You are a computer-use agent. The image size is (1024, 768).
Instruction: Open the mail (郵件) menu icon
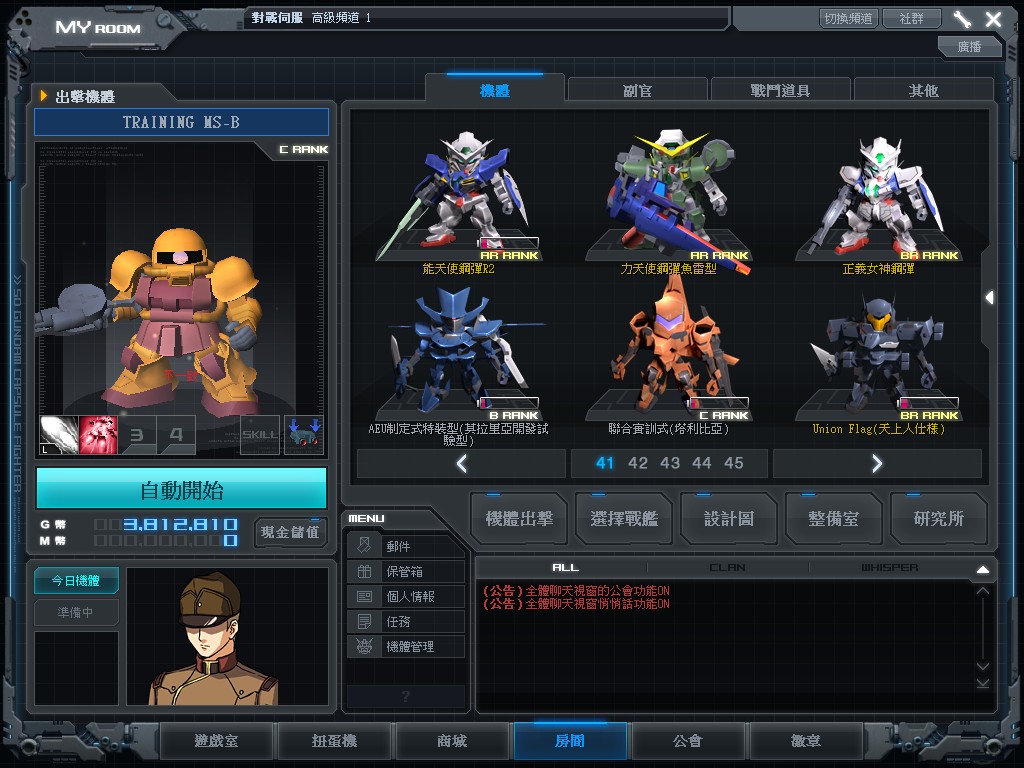pyautogui.click(x=364, y=546)
